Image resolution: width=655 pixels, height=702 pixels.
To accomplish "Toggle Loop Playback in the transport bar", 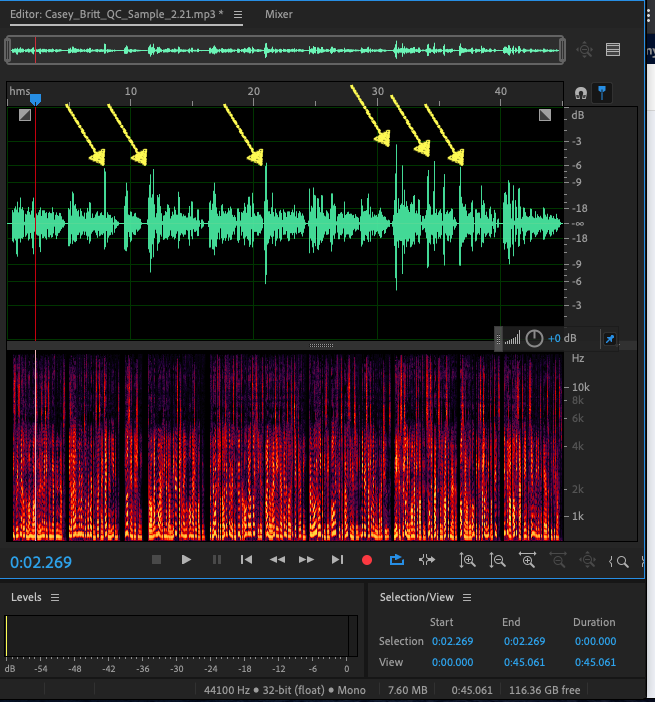I will click(x=397, y=560).
